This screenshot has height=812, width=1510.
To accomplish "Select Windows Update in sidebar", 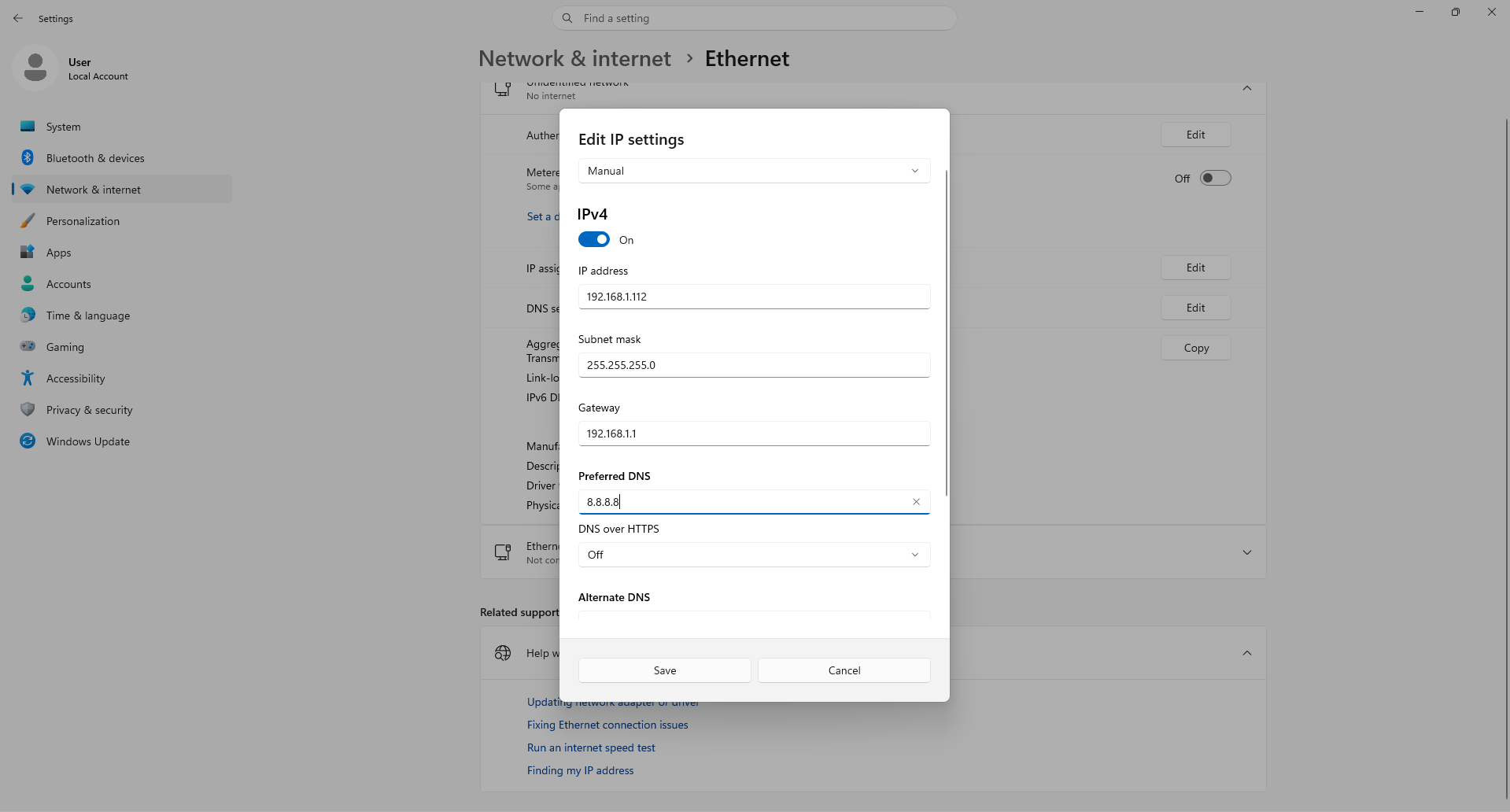I will click(x=122, y=441).
